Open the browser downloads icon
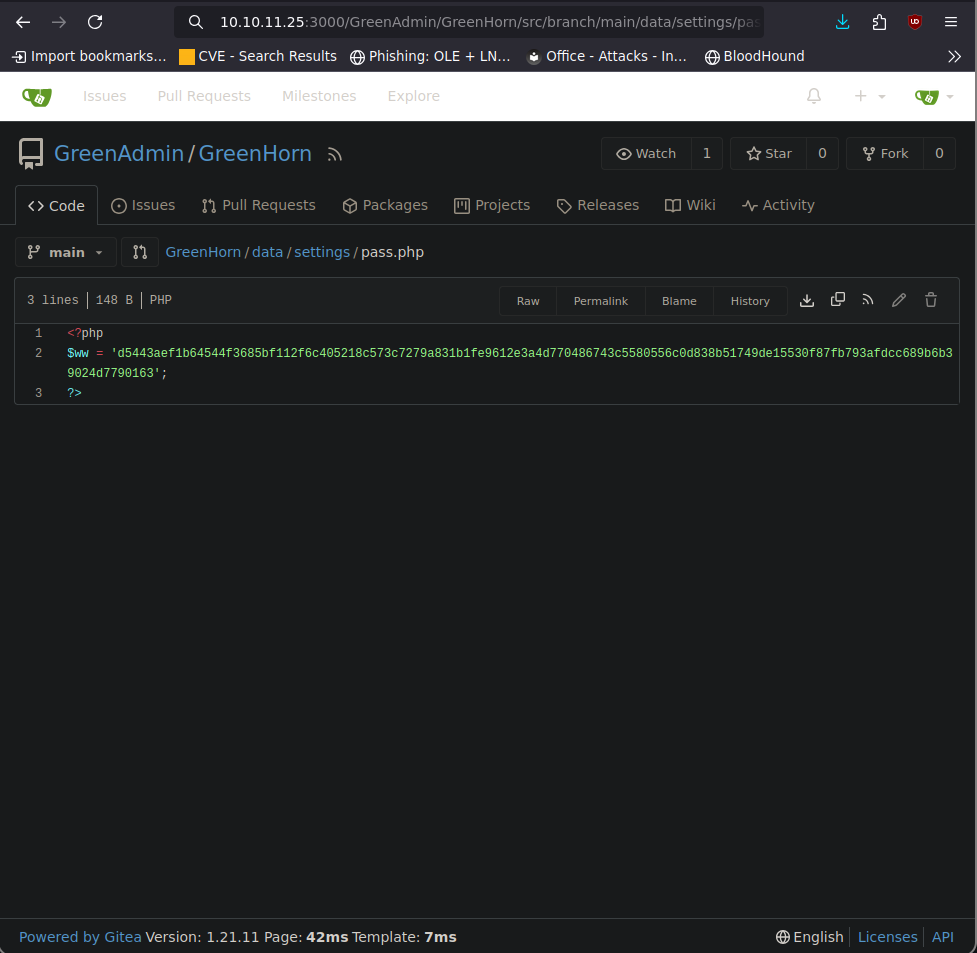This screenshot has height=953, width=977. point(842,22)
